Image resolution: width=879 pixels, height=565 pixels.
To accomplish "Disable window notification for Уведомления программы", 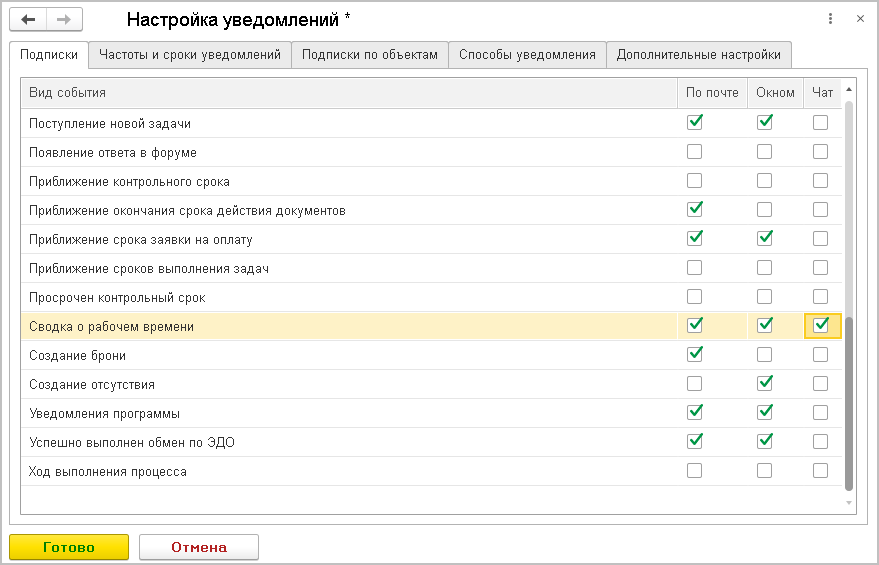I will pyautogui.click(x=765, y=413).
